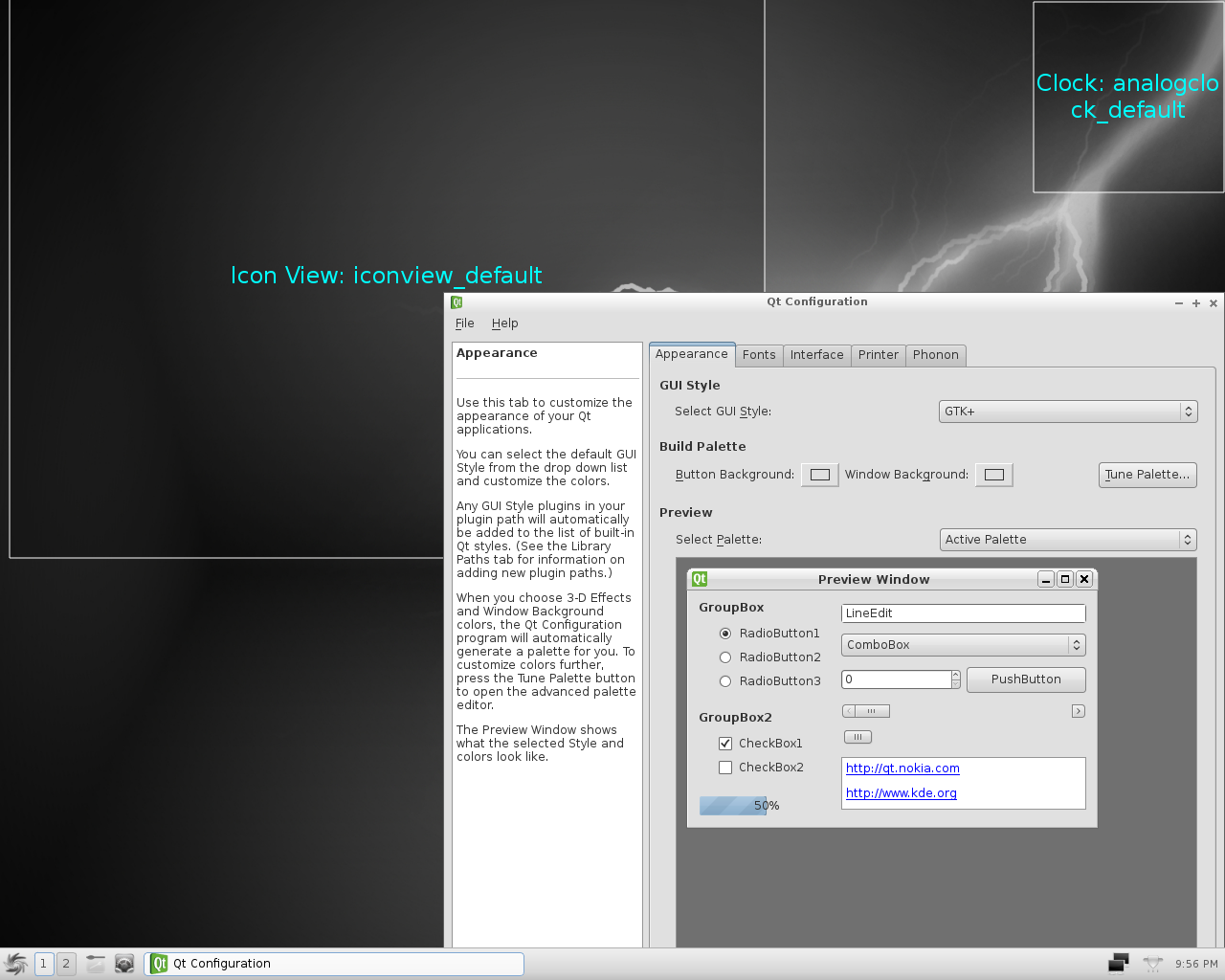Close the Preview Window
Image resolution: width=1225 pixels, height=980 pixels.
[x=1084, y=579]
